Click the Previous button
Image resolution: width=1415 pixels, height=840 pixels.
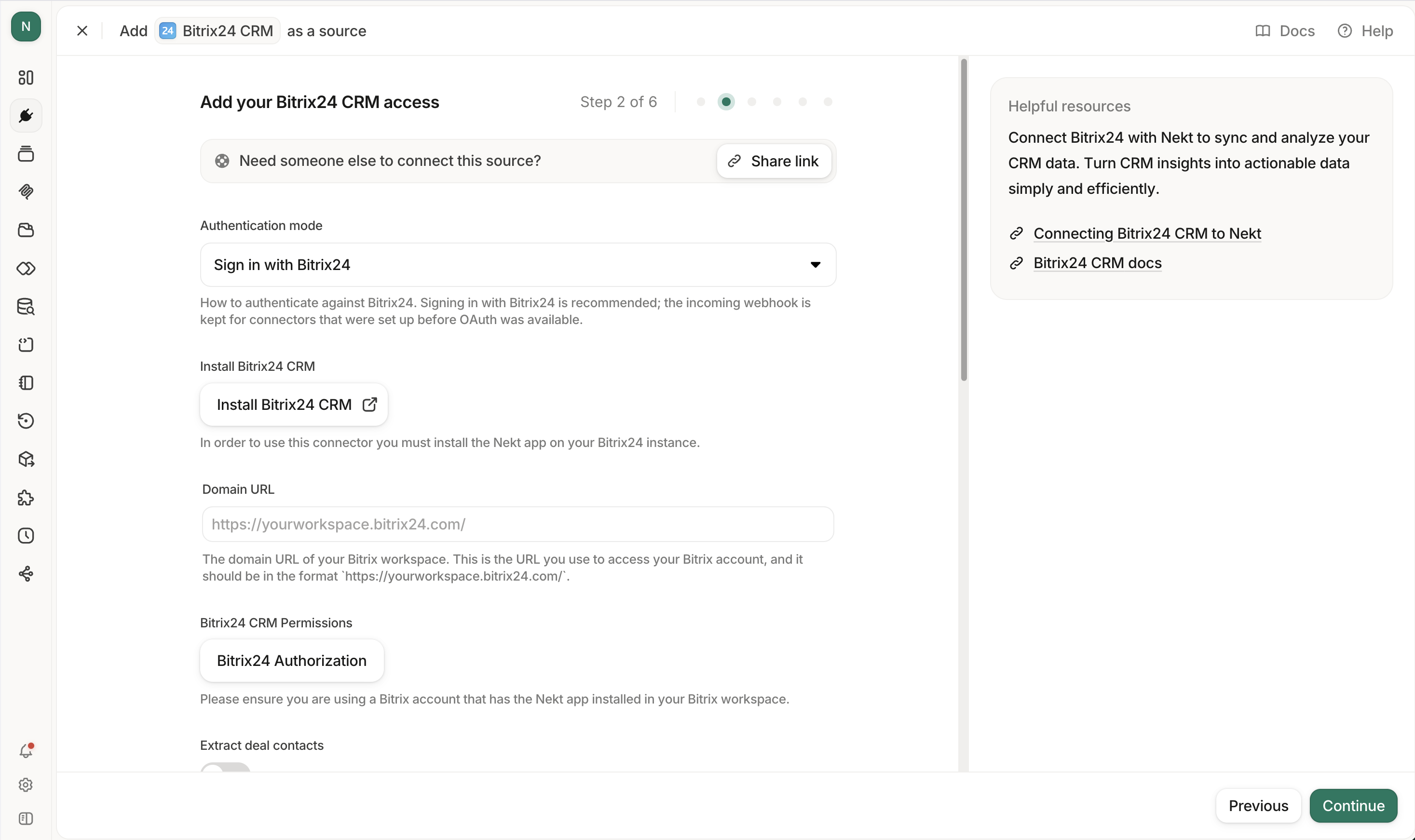click(x=1258, y=805)
